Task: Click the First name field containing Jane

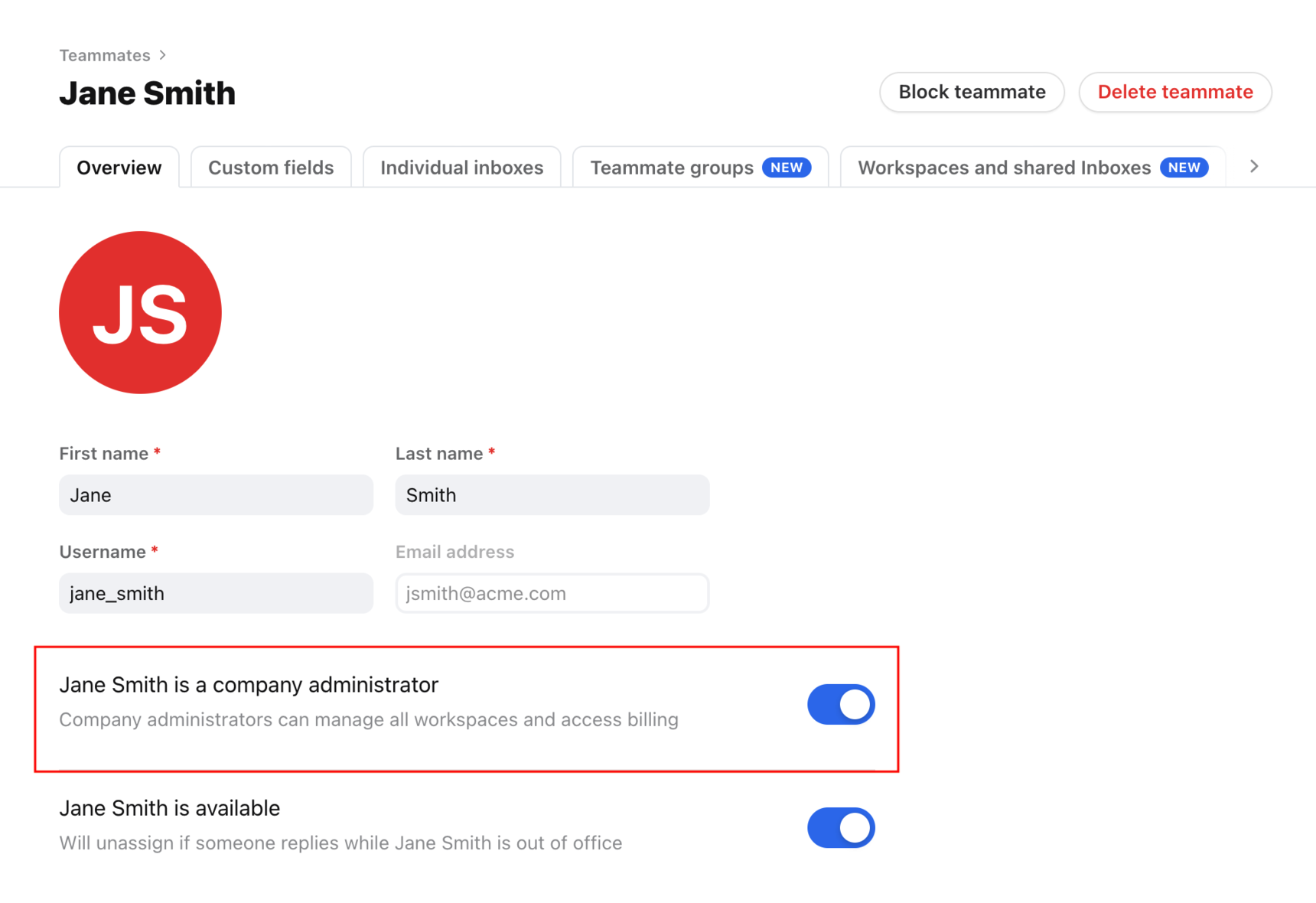Action: 216,495
